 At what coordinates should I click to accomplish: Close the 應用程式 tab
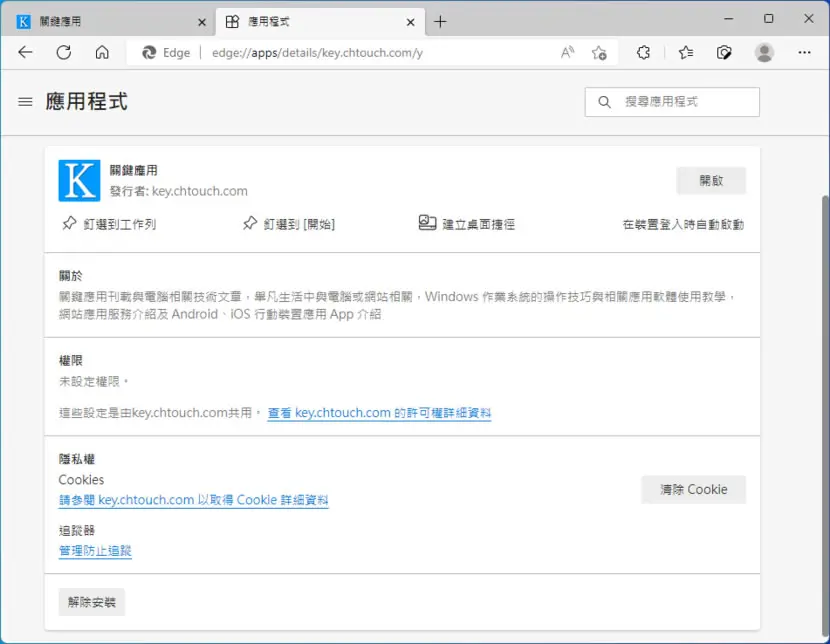(410, 22)
